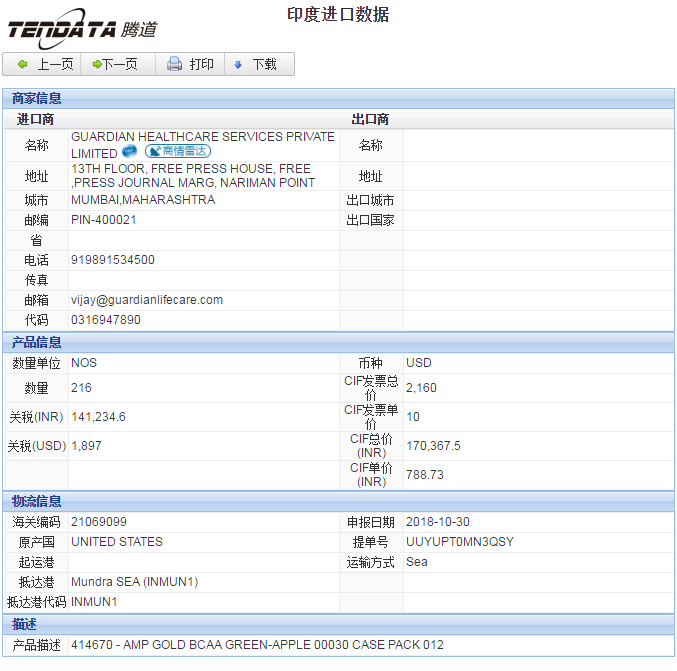Go to previous page with 上一页 button
This screenshot has height=671, width=677.
coord(42,64)
